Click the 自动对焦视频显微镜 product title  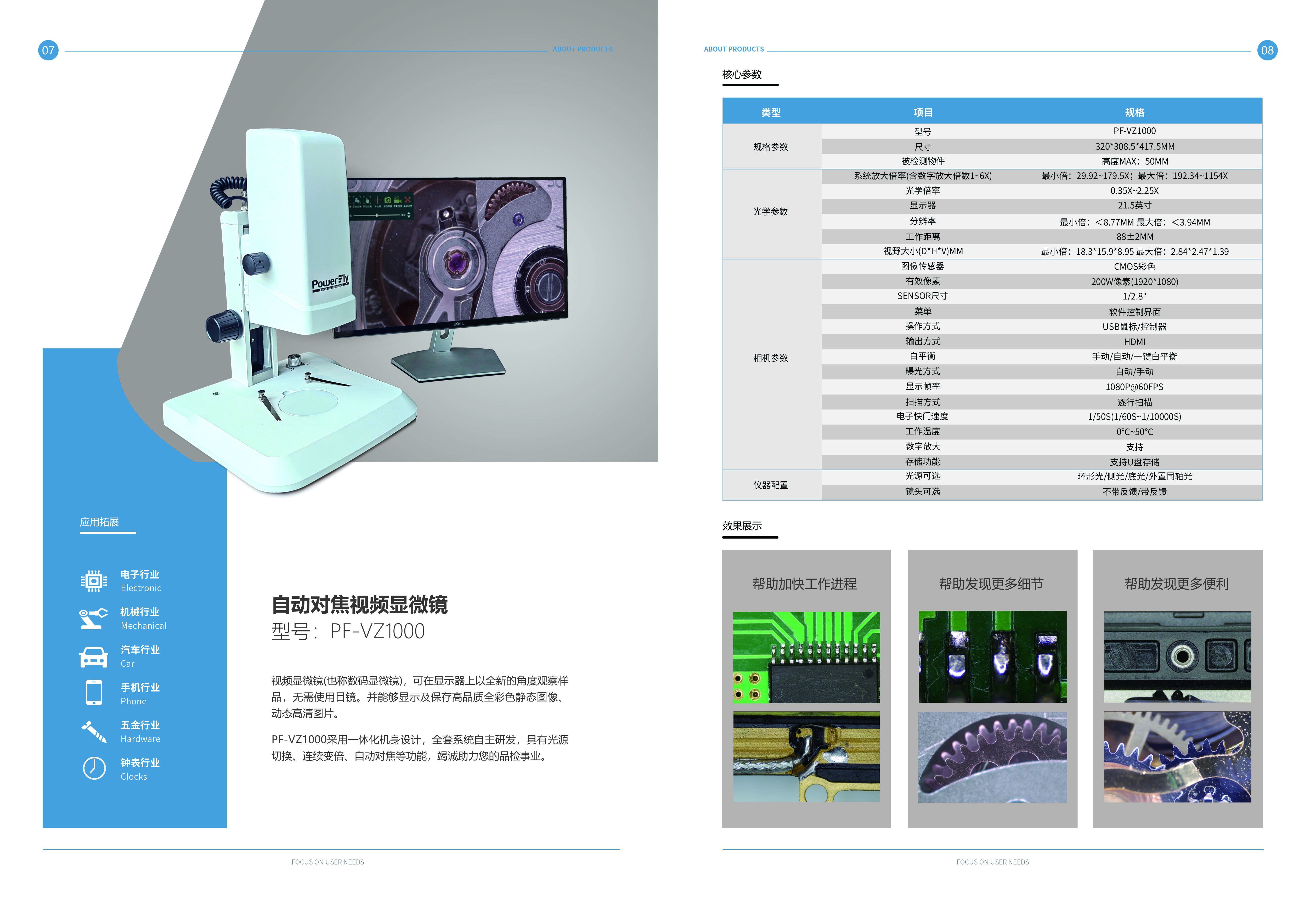[x=360, y=605]
